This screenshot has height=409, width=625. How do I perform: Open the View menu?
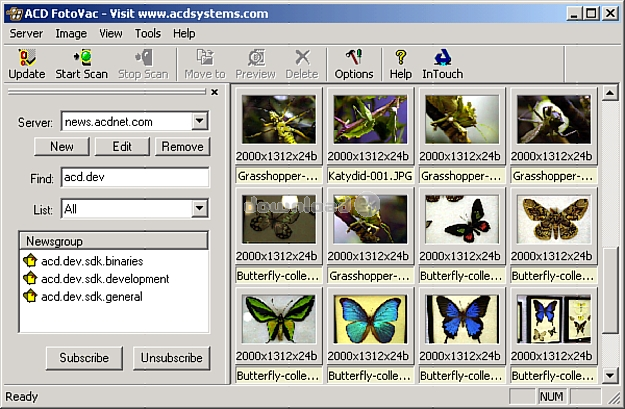click(x=111, y=33)
